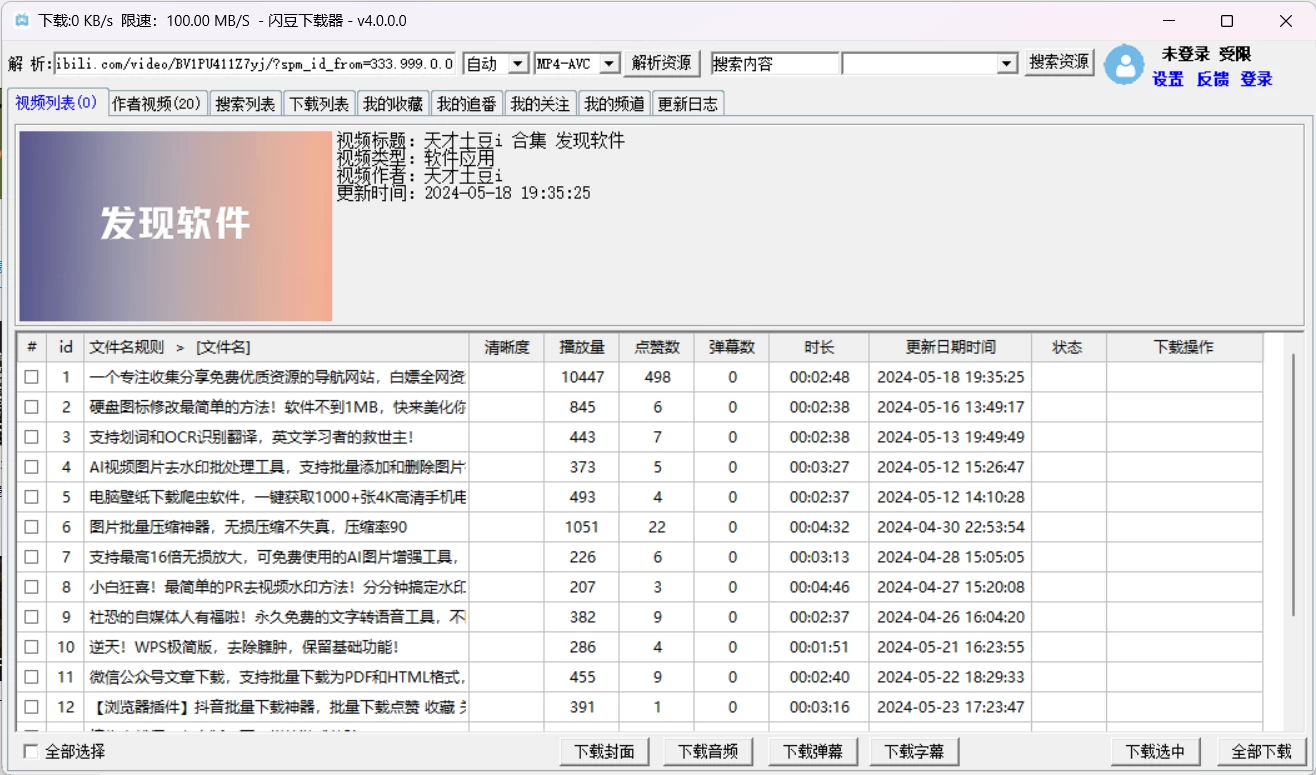1316x775 pixels.
Task: Click the 播放量 column header
Action: 582,347
